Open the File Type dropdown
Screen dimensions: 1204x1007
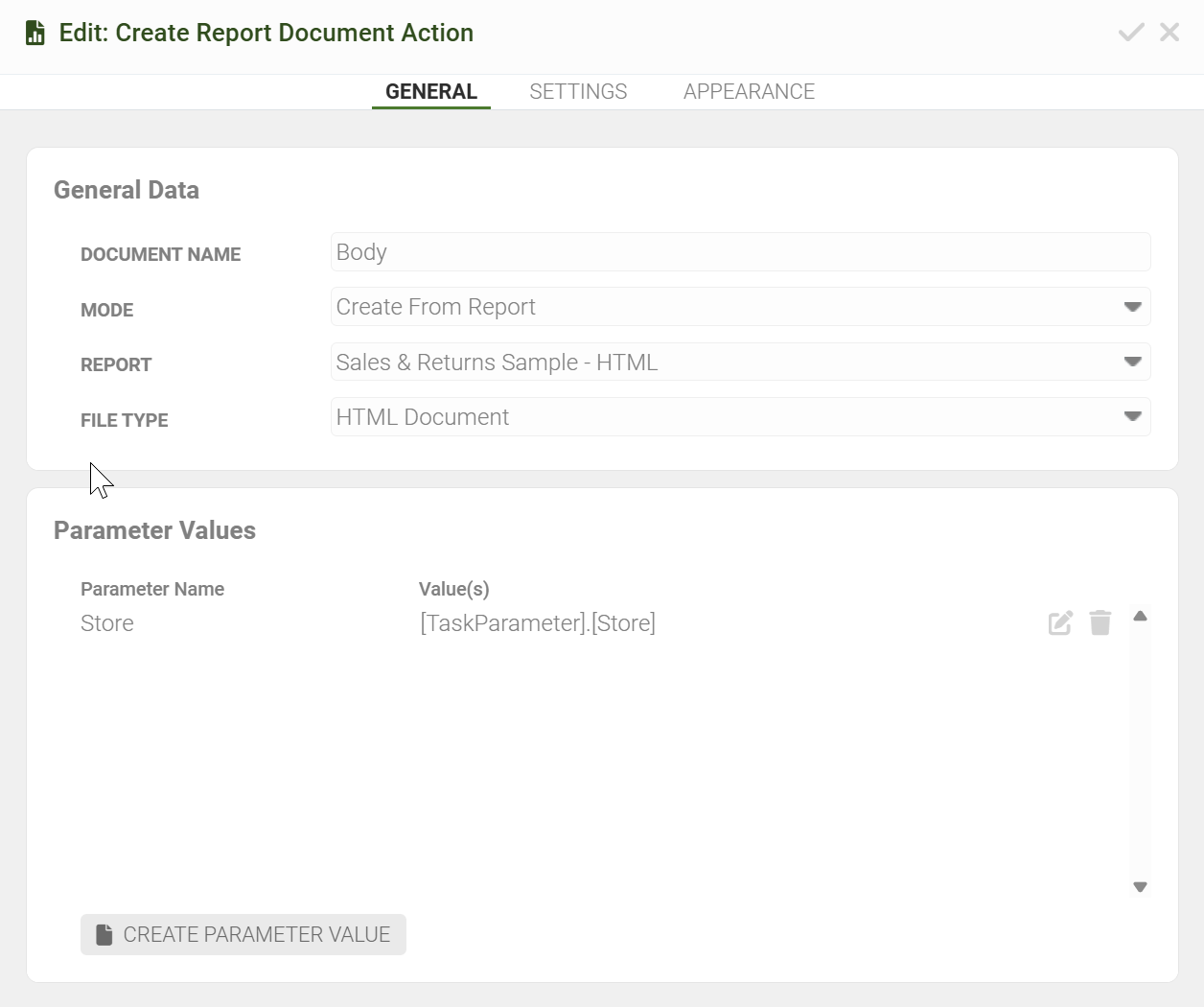point(1132,417)
